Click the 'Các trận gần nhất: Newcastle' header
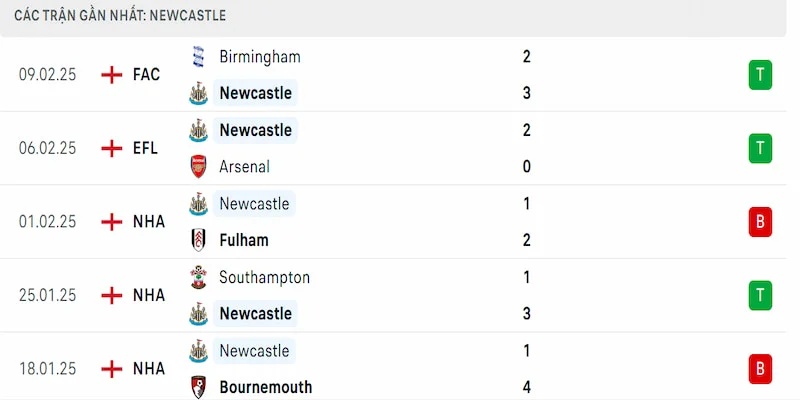This screenshot has width=800, height=400. pos(120,16)
